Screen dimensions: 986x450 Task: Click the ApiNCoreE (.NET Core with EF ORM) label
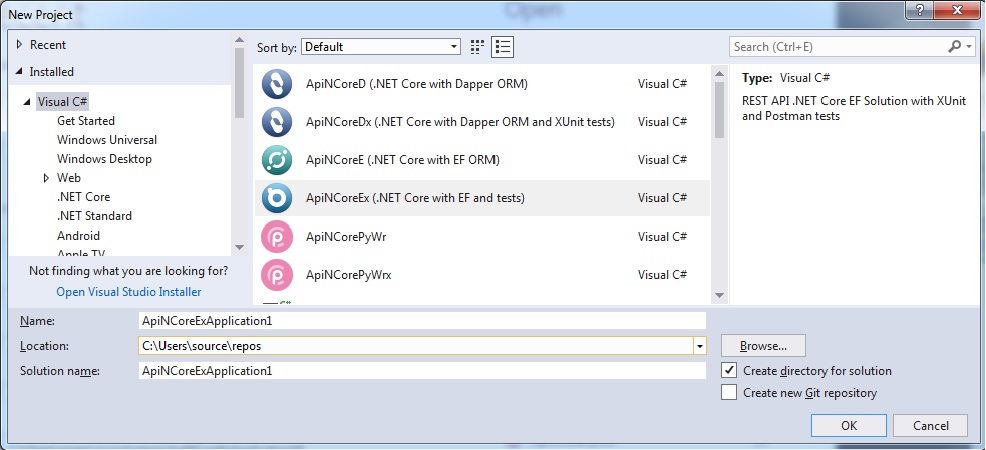click(x=402, y=160)
